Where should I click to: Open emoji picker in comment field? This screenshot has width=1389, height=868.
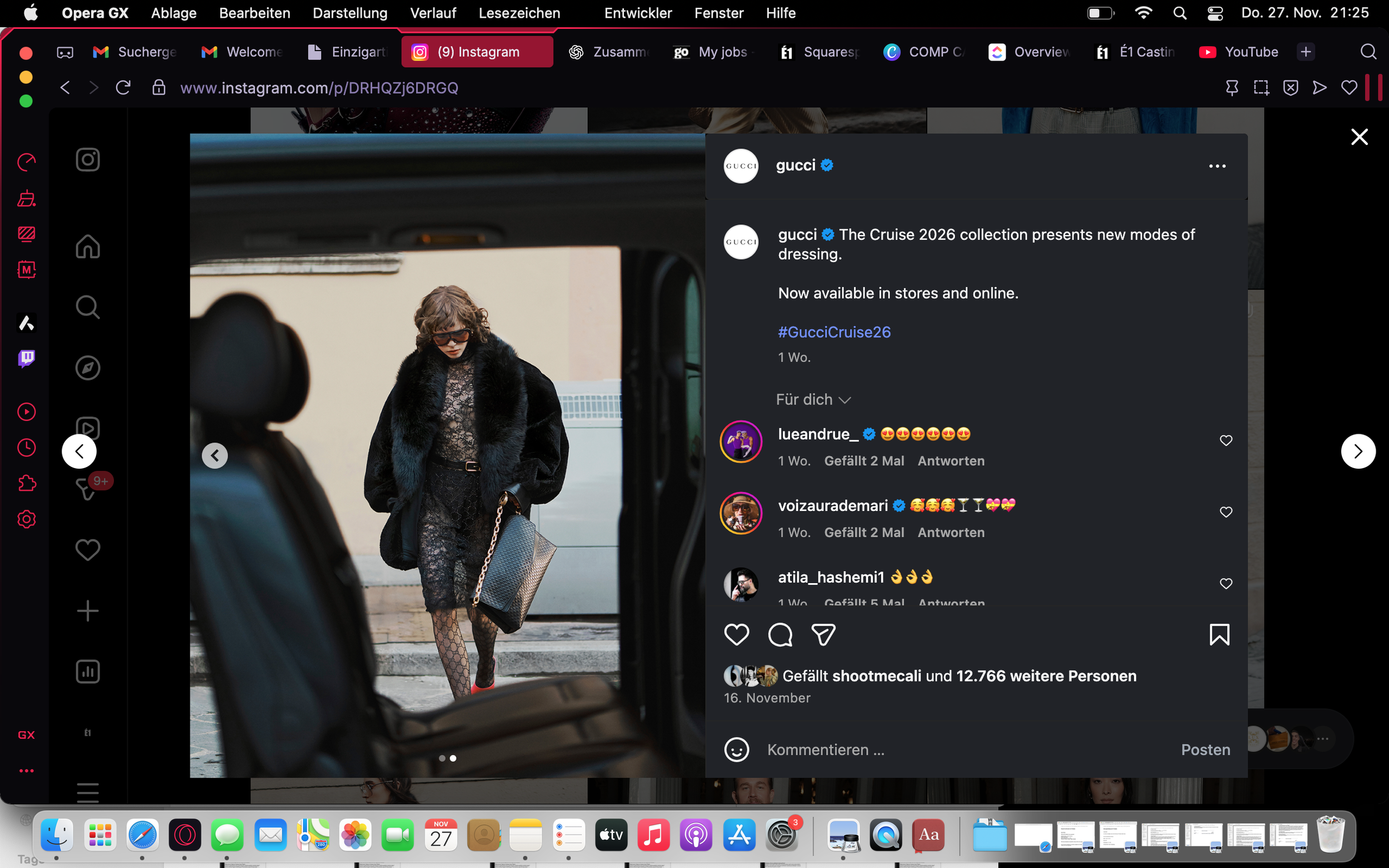pos(736,750)
